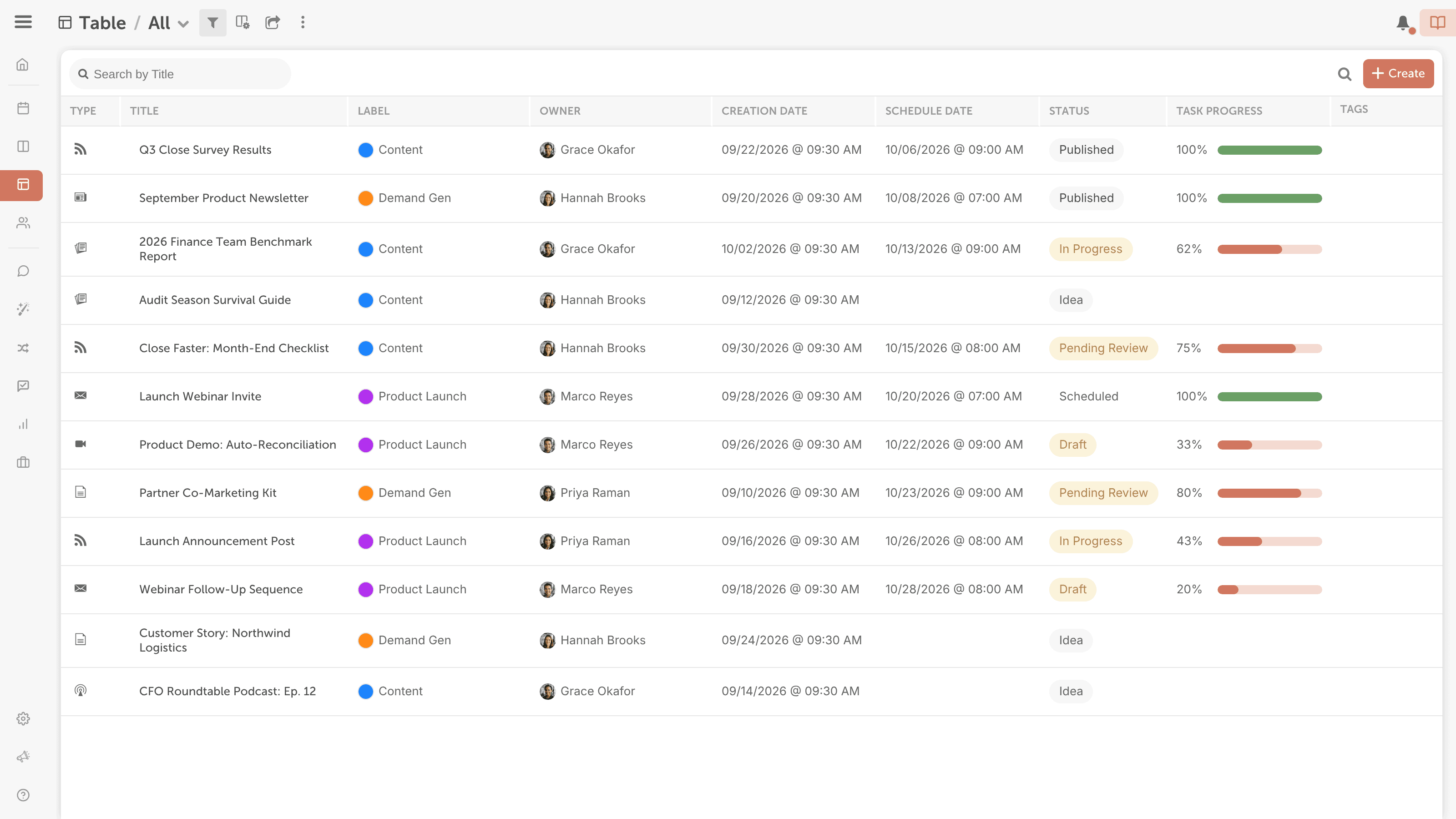
Task: Select the Table view sidebar icon
Action: [21, 185]
